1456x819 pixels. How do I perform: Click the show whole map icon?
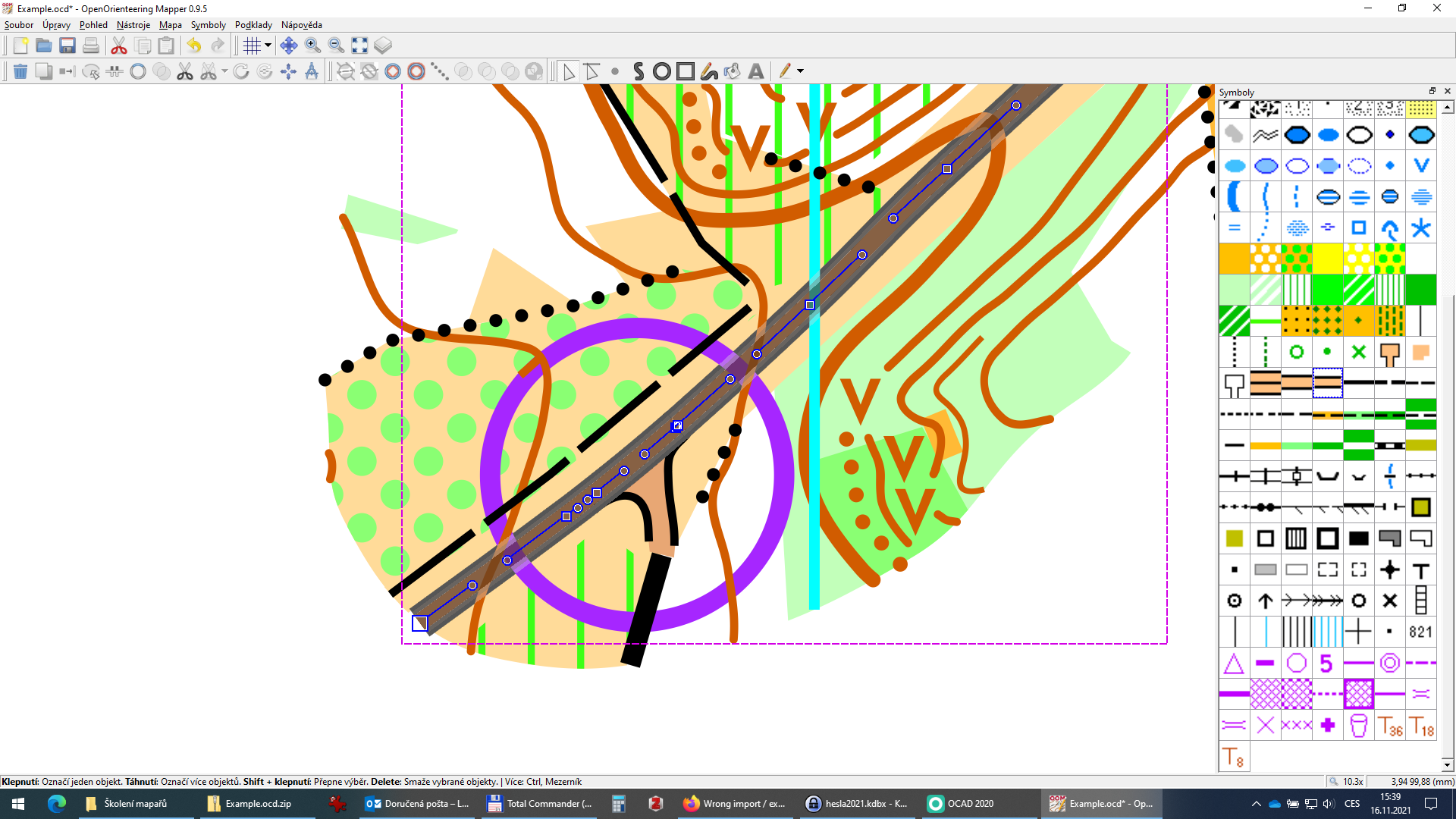[x=359, y=45]
